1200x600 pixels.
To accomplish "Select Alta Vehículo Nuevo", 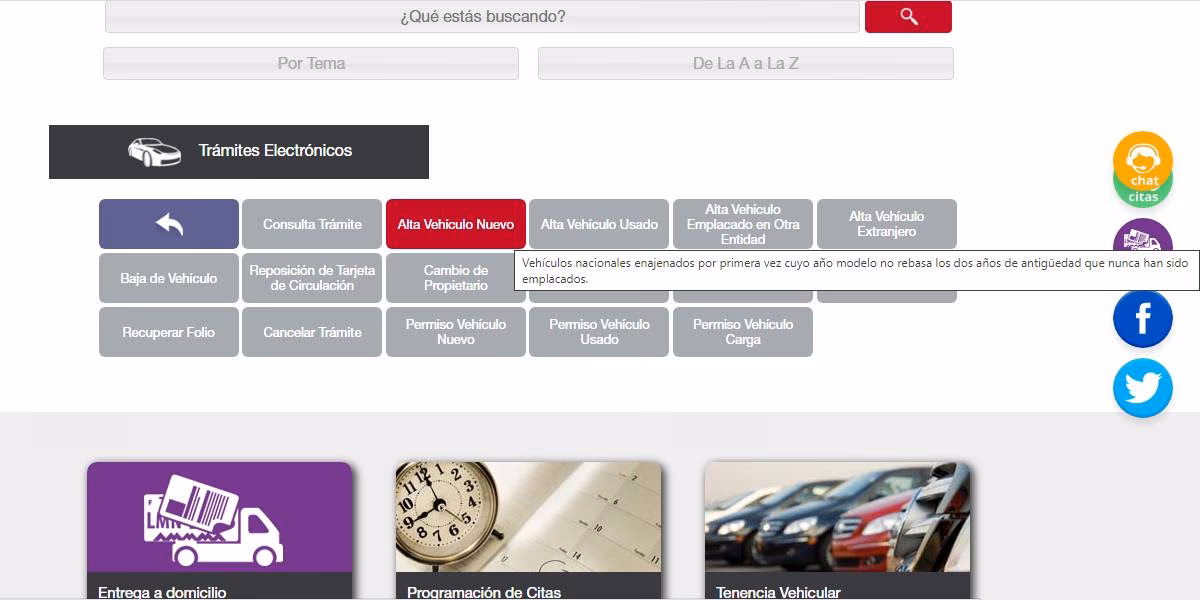I will [x=456, y=224].
